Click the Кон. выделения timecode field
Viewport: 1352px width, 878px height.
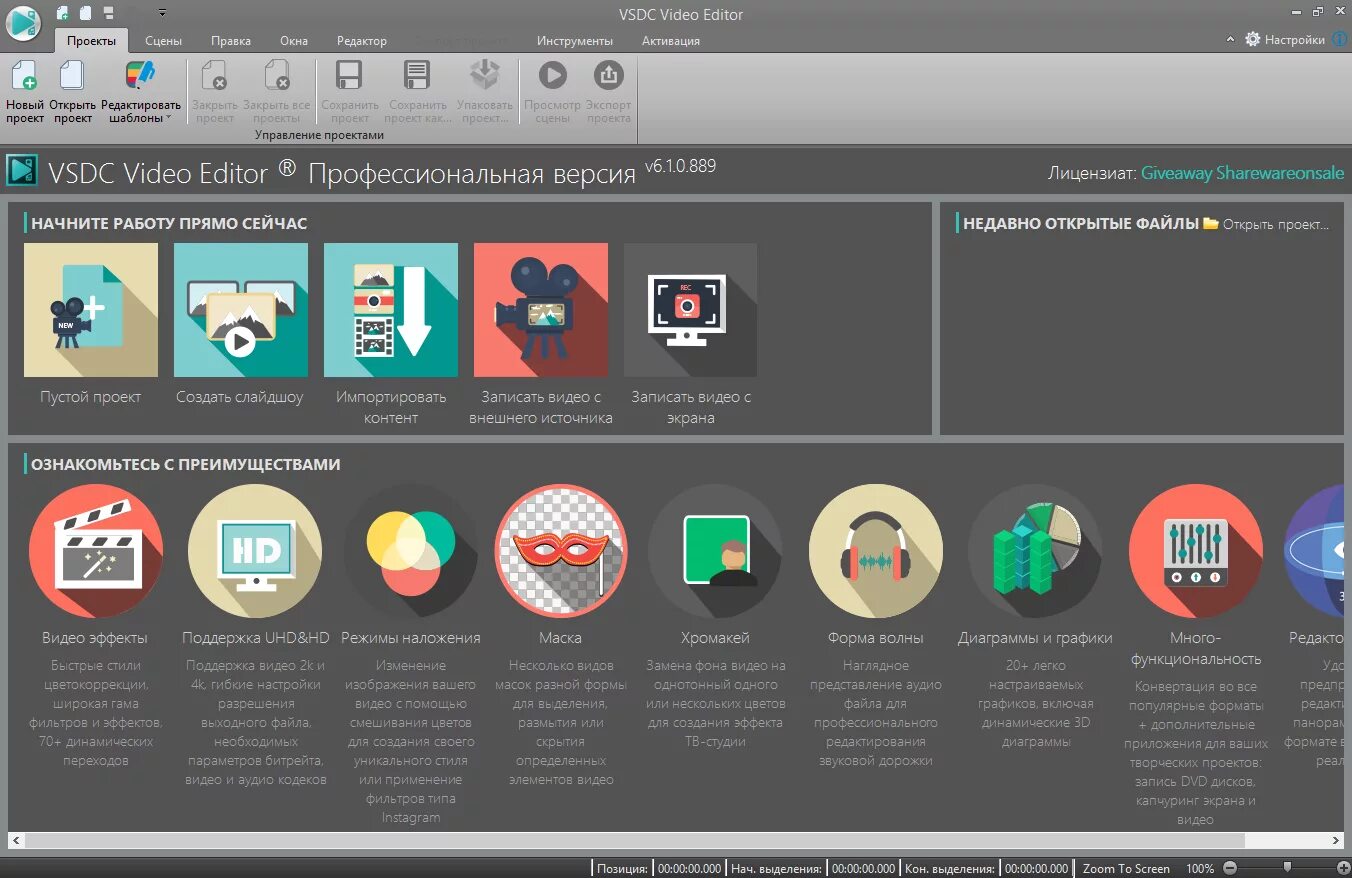click(1037, 869)
